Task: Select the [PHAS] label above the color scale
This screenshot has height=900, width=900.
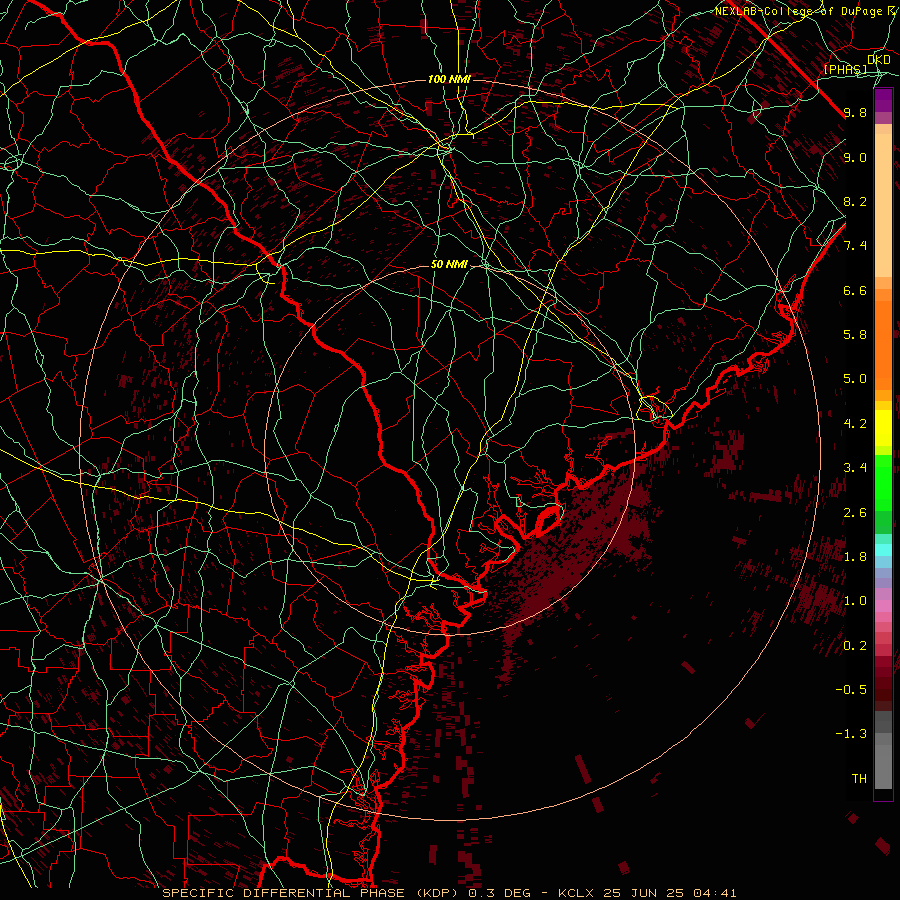Action: coord(845,69)
